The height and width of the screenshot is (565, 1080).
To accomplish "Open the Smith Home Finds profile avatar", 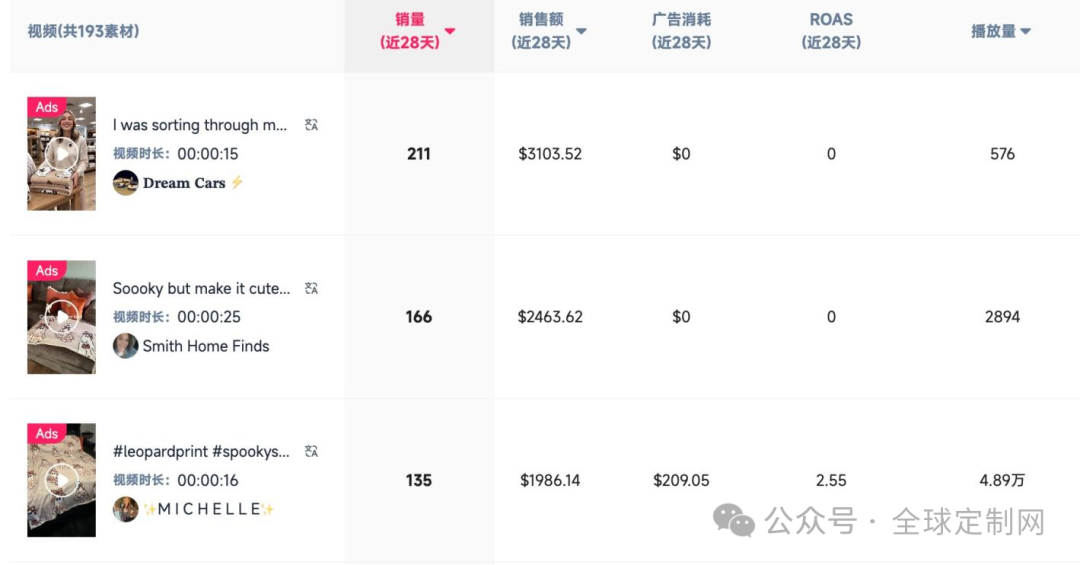I will (x=125, y=346).
